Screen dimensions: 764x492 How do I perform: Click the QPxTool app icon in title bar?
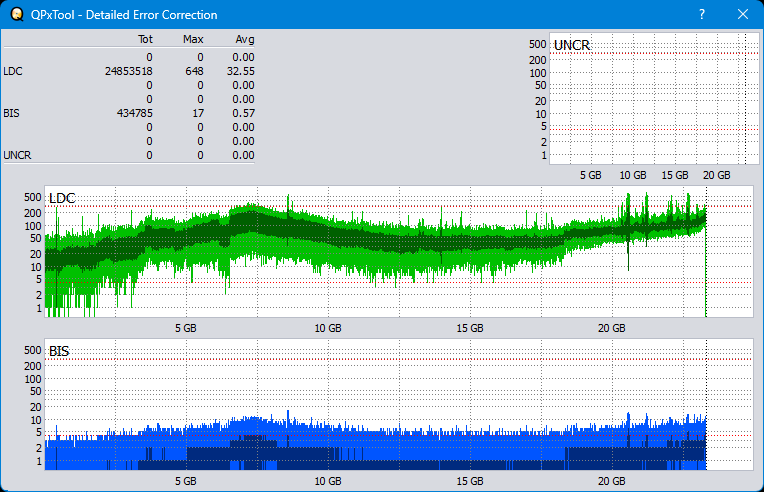pyautogui.click(x=14, y=15)
